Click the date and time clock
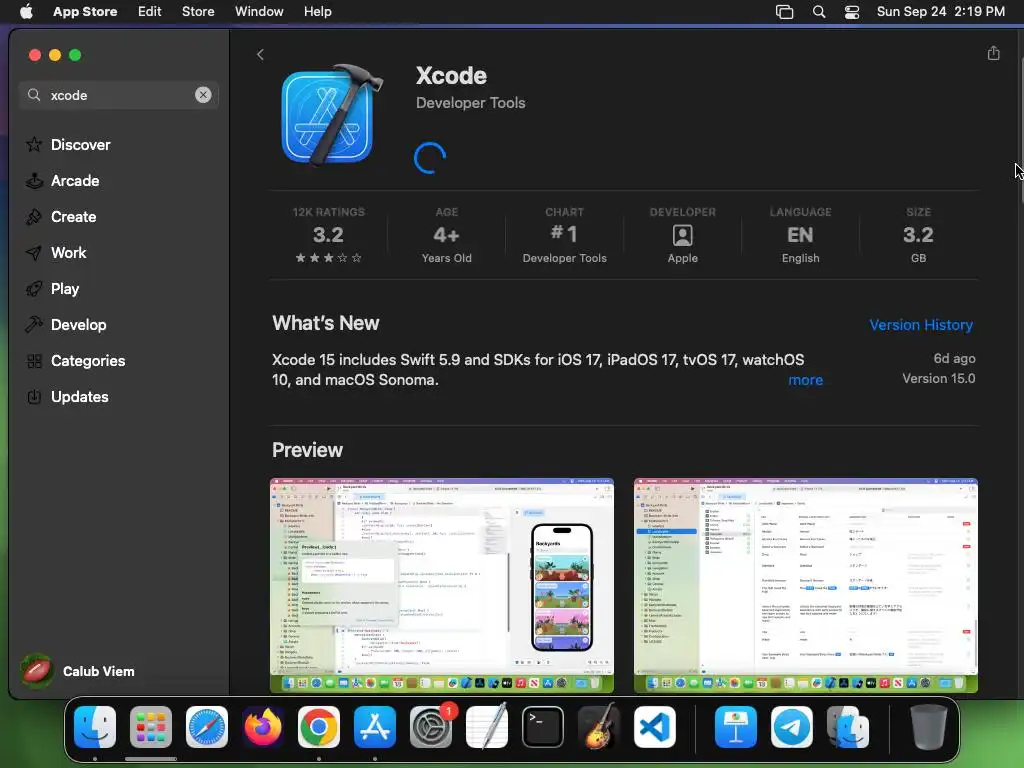 (940, 11)
